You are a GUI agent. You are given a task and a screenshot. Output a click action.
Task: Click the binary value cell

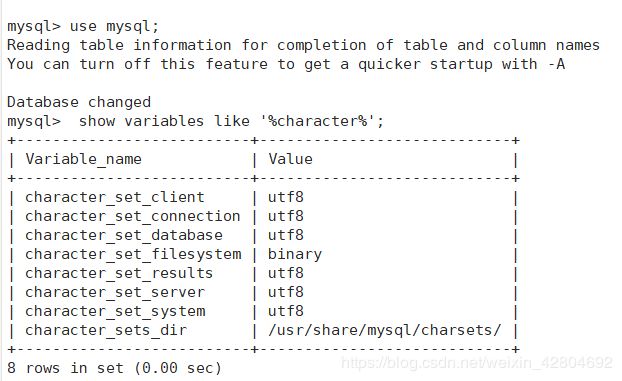click(x=295, y=255)
